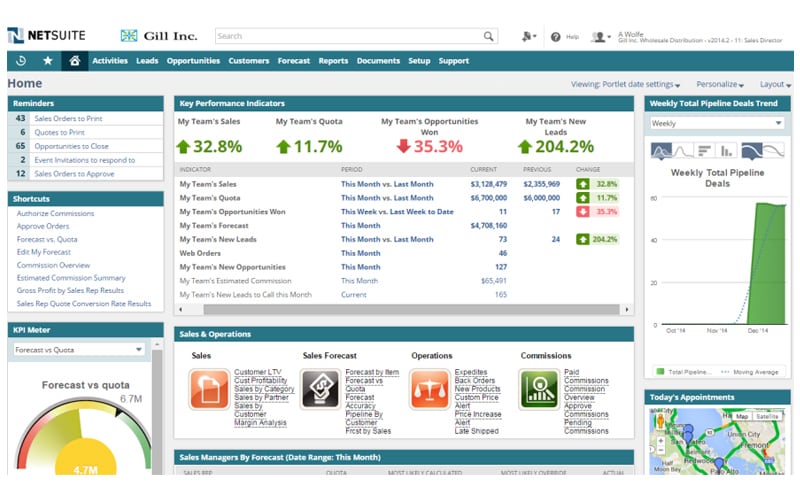
Task: Click the $3,128,479 current sales value
Action: [489, 184]
